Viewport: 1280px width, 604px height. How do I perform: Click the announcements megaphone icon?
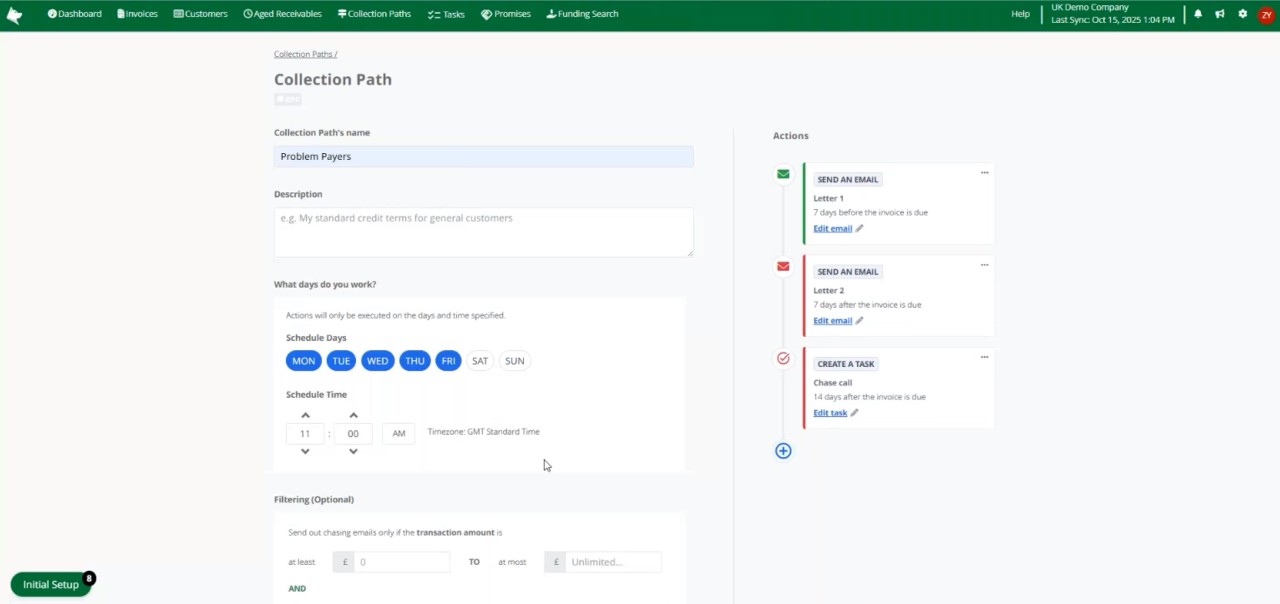pyautogui.click(x=1219, y=13)
